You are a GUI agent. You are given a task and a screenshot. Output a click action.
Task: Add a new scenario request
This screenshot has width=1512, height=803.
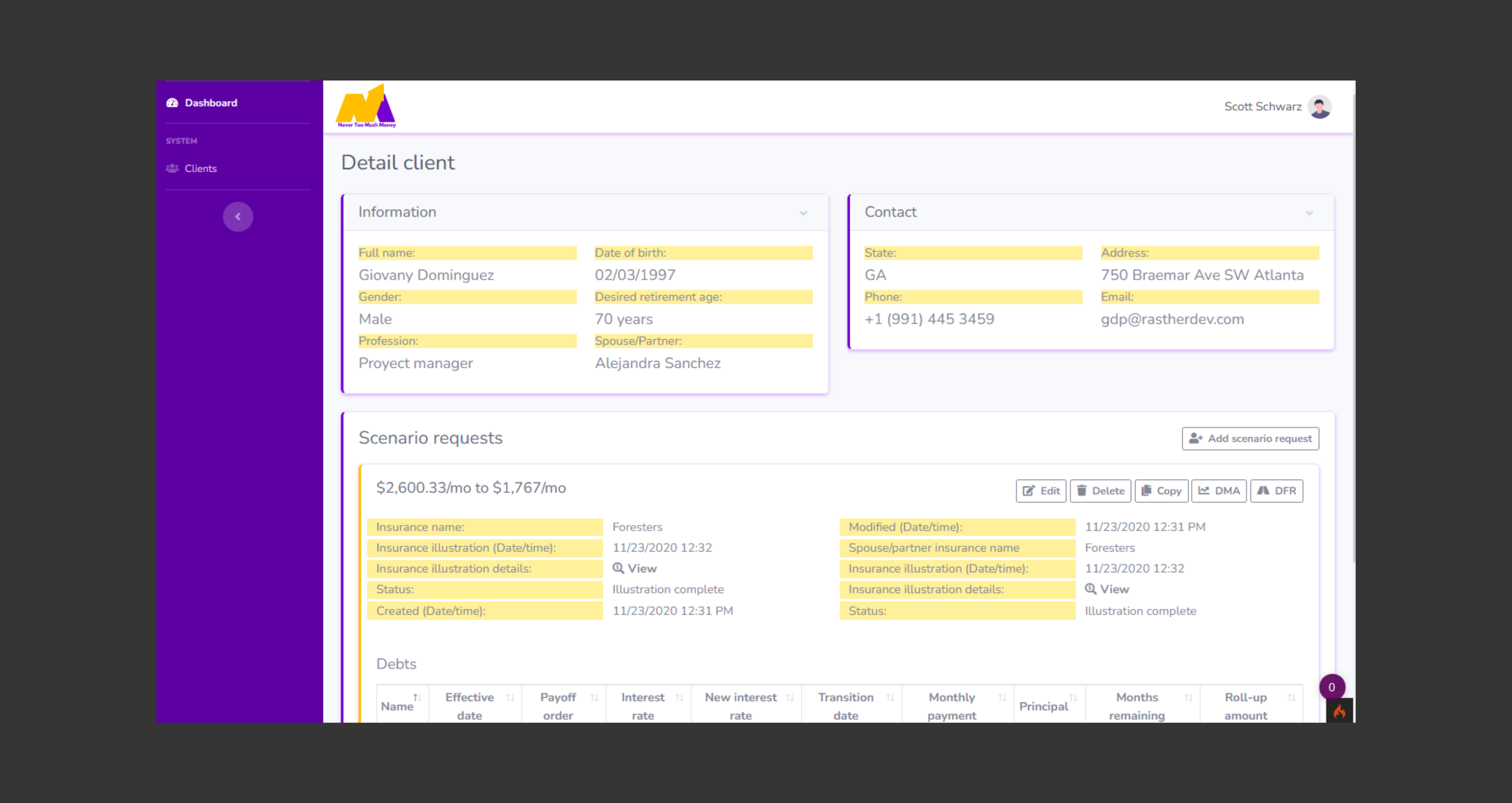tap(1250, 439)
